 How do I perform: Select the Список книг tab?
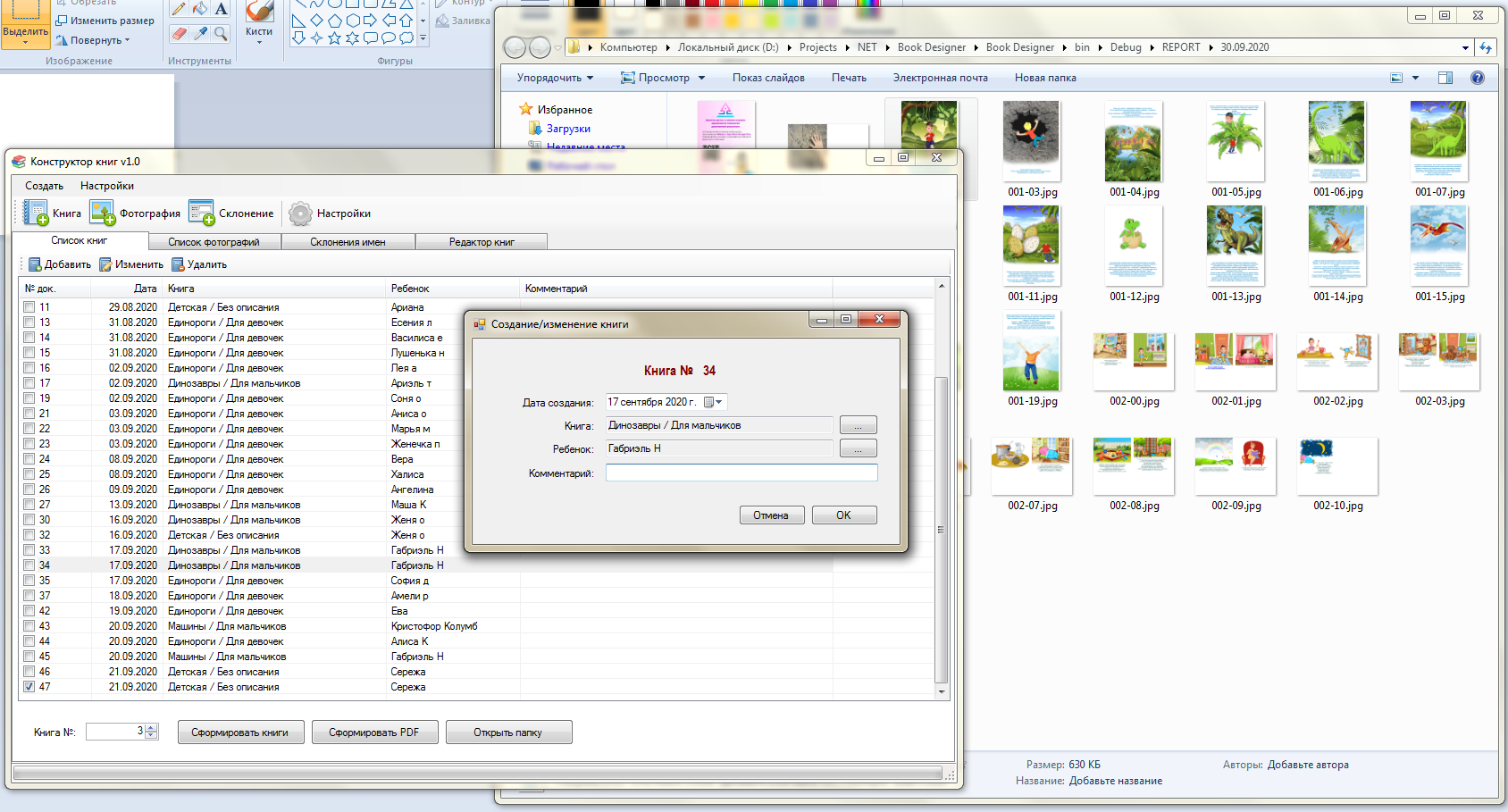coord(80,240)
